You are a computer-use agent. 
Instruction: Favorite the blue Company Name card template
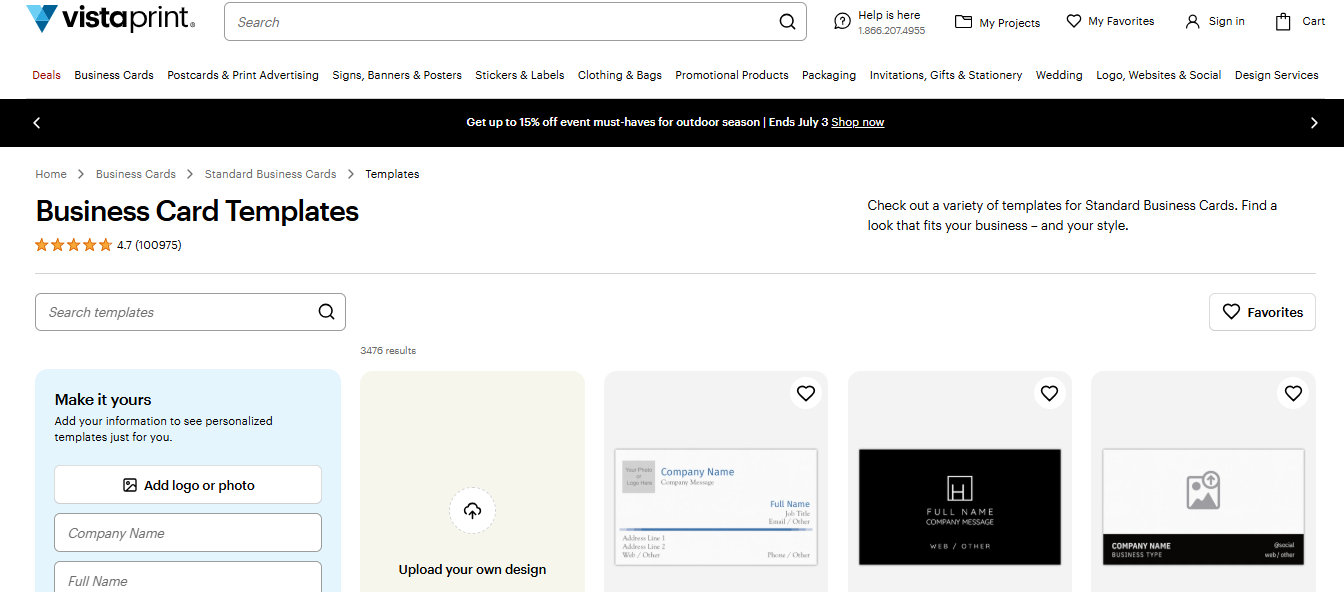coord(806,393)
